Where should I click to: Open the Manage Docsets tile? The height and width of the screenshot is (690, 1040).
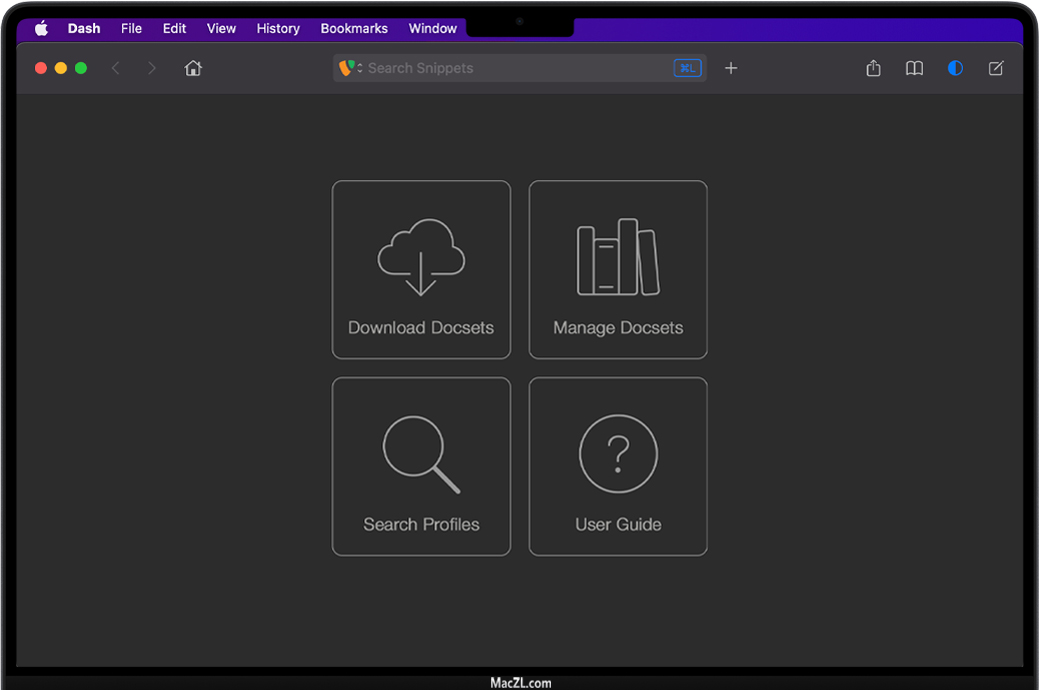[618, 270]
